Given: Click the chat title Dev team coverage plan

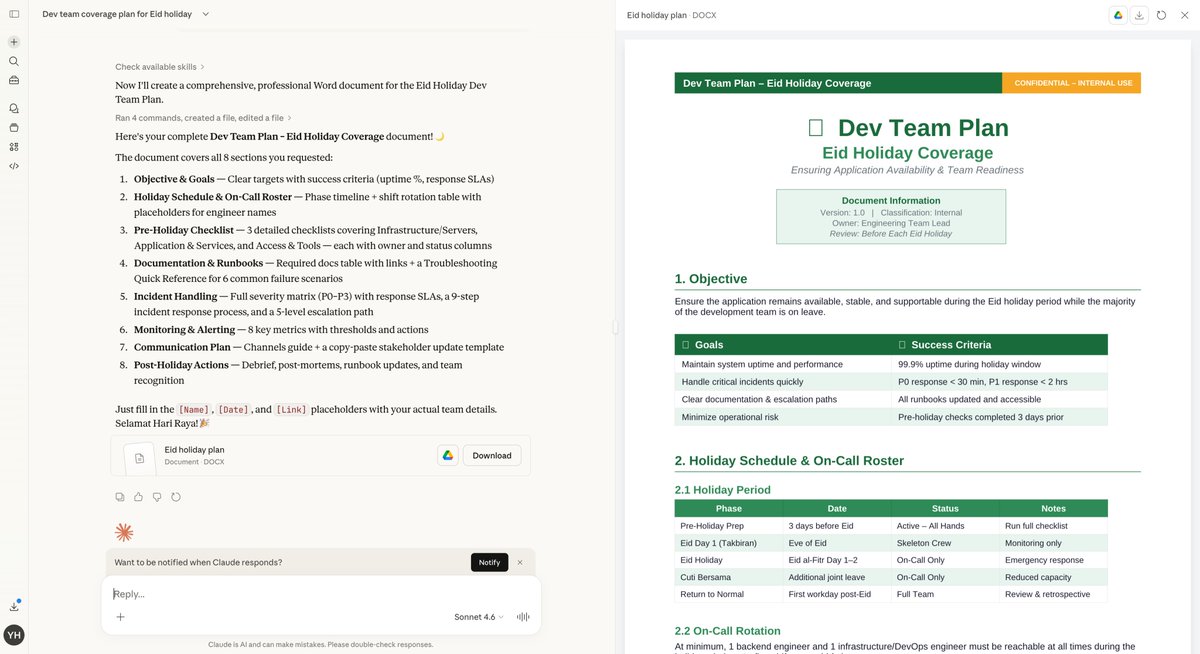Looking at the screenshot, I should tap(117, 14).
